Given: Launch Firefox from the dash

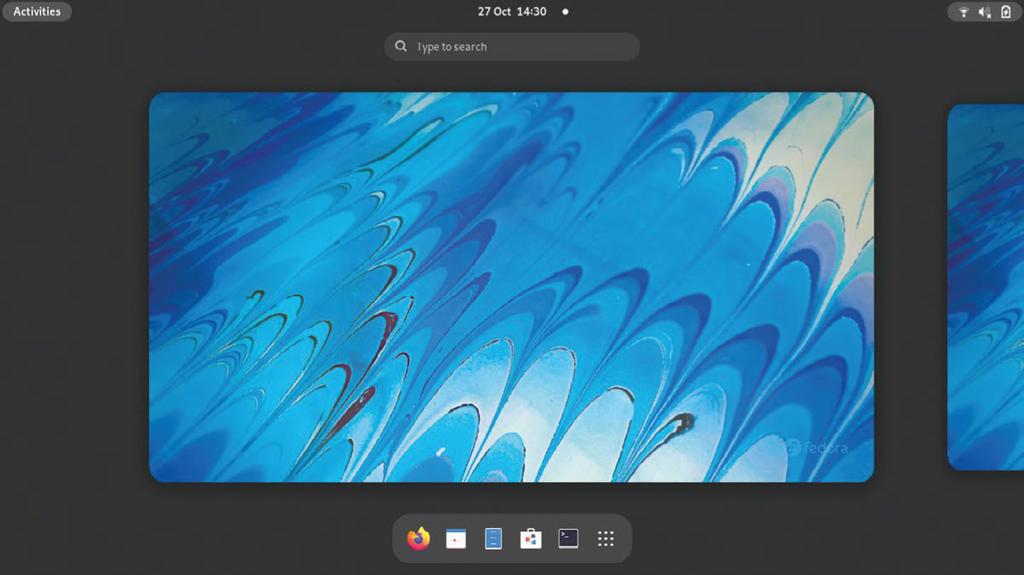Looking at the screenshot, I should pos(419,538).
